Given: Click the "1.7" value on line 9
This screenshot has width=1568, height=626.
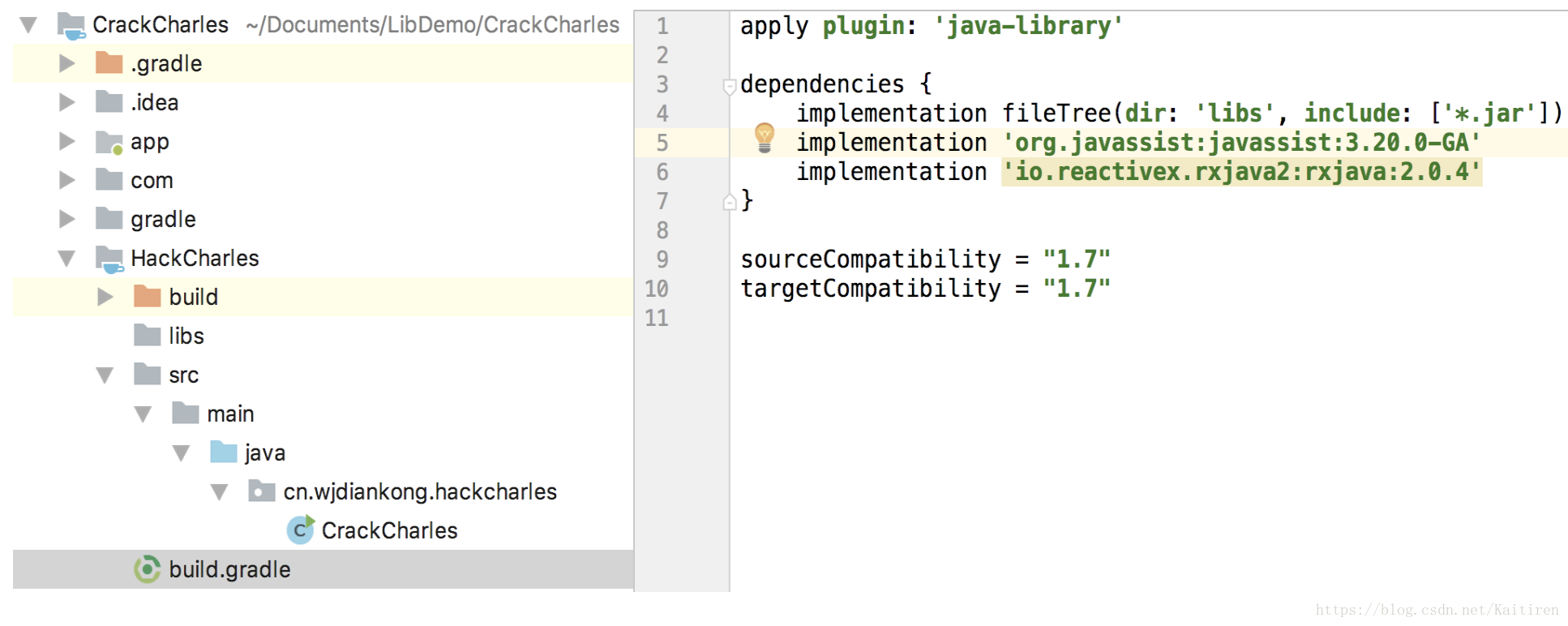Looking at the screenshot, I should [1077, 259].
